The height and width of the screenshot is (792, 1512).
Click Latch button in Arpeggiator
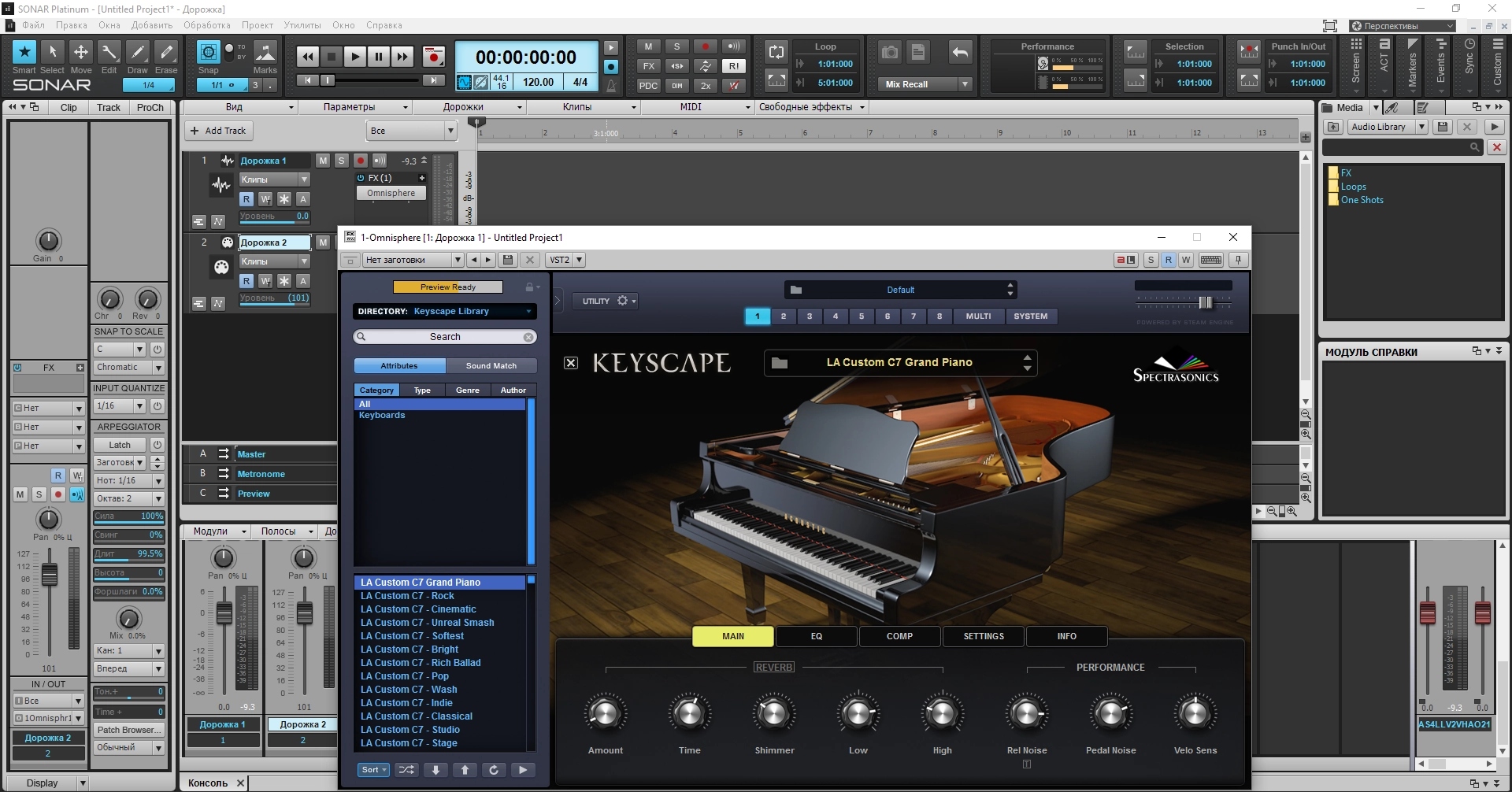click(120, 445)
